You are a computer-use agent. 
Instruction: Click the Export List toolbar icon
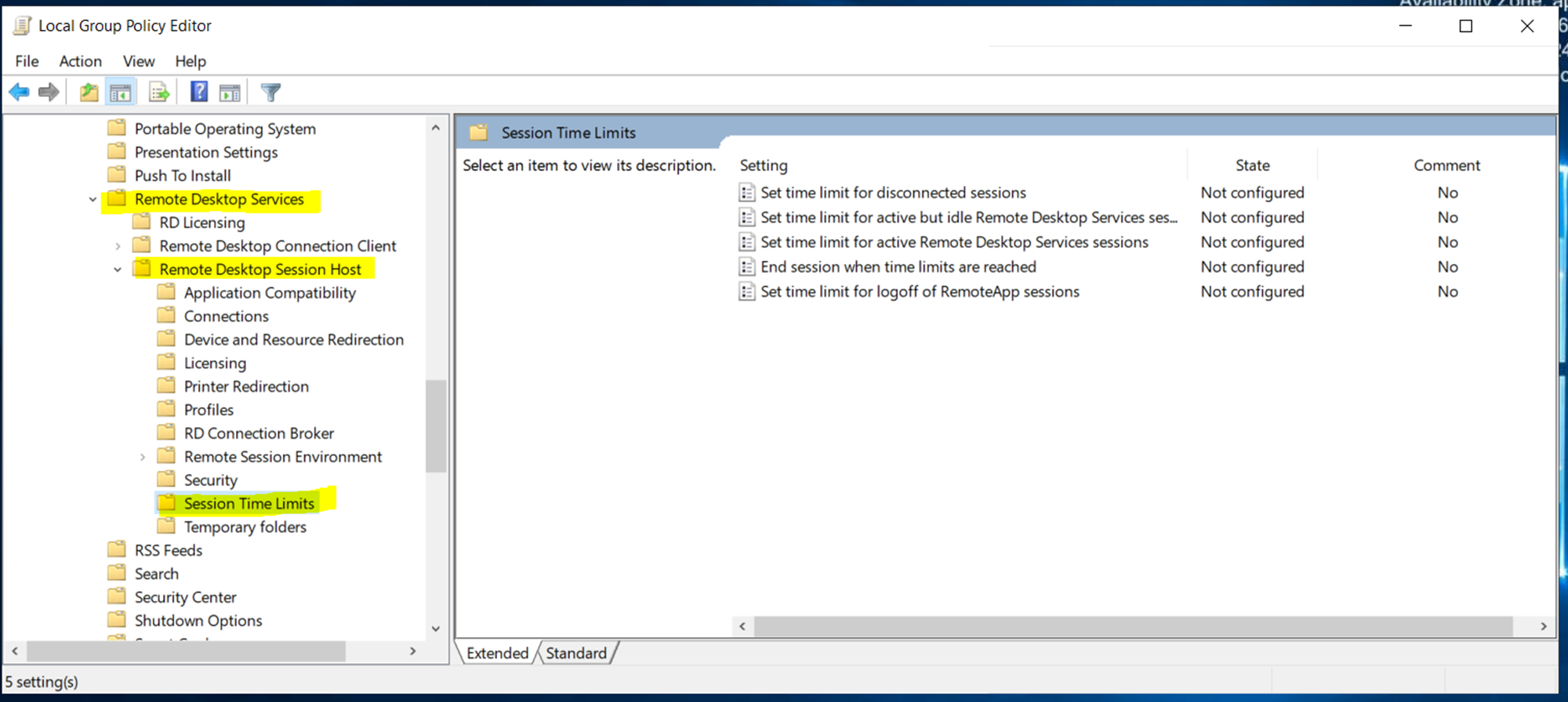159,92
